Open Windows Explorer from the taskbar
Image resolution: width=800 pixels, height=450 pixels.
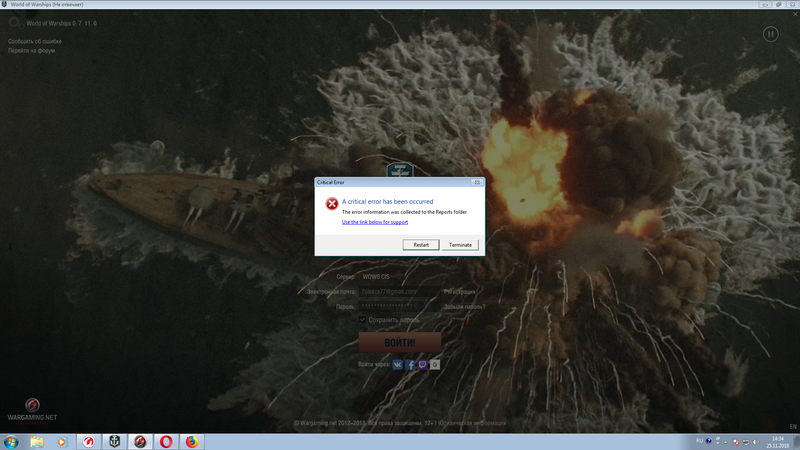[x=37, y=442]
